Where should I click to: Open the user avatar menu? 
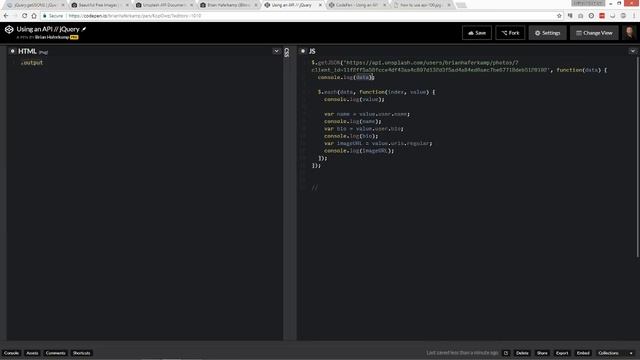pos(629,33)
